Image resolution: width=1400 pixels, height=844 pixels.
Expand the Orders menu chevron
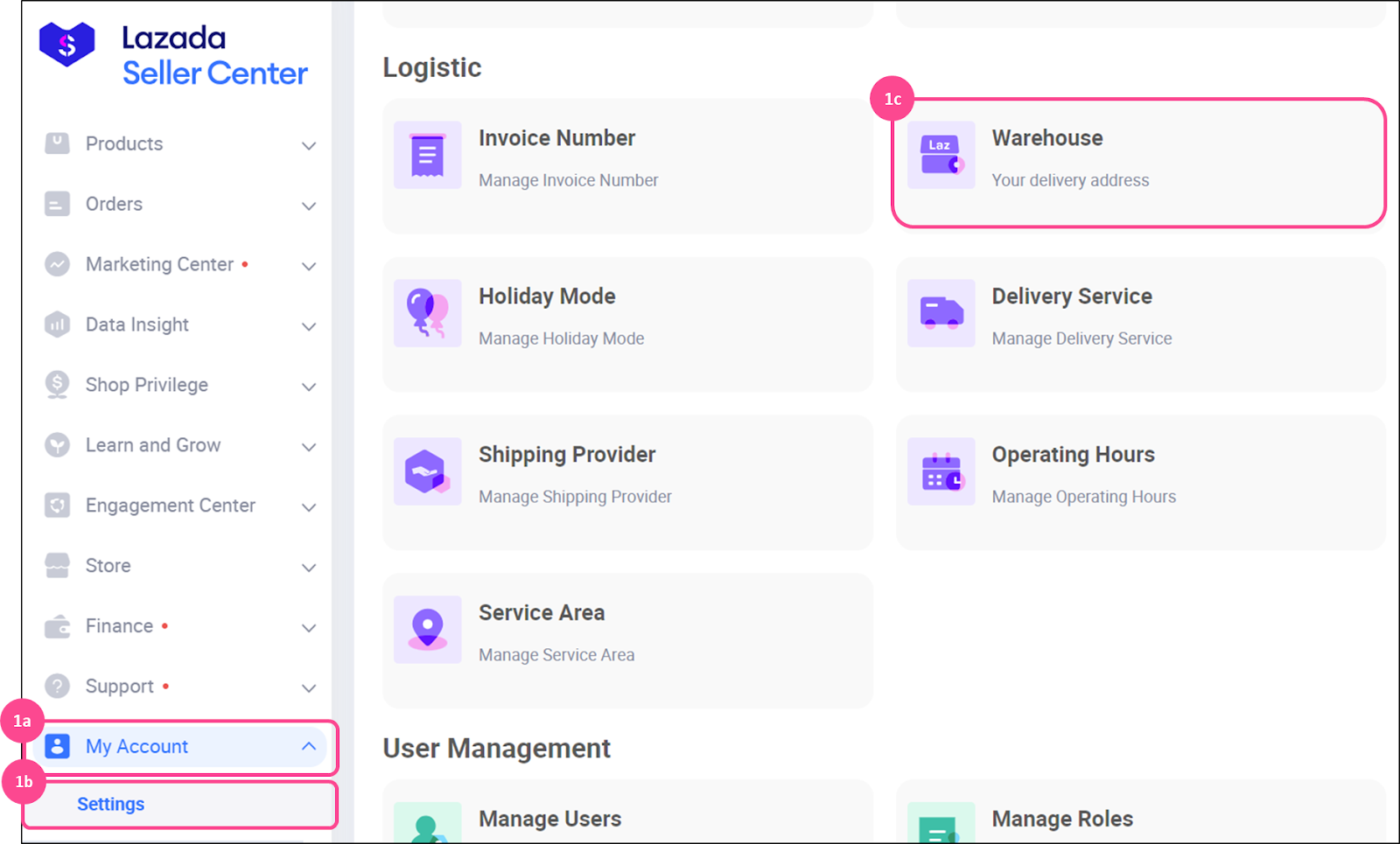(x=309, y=206)
